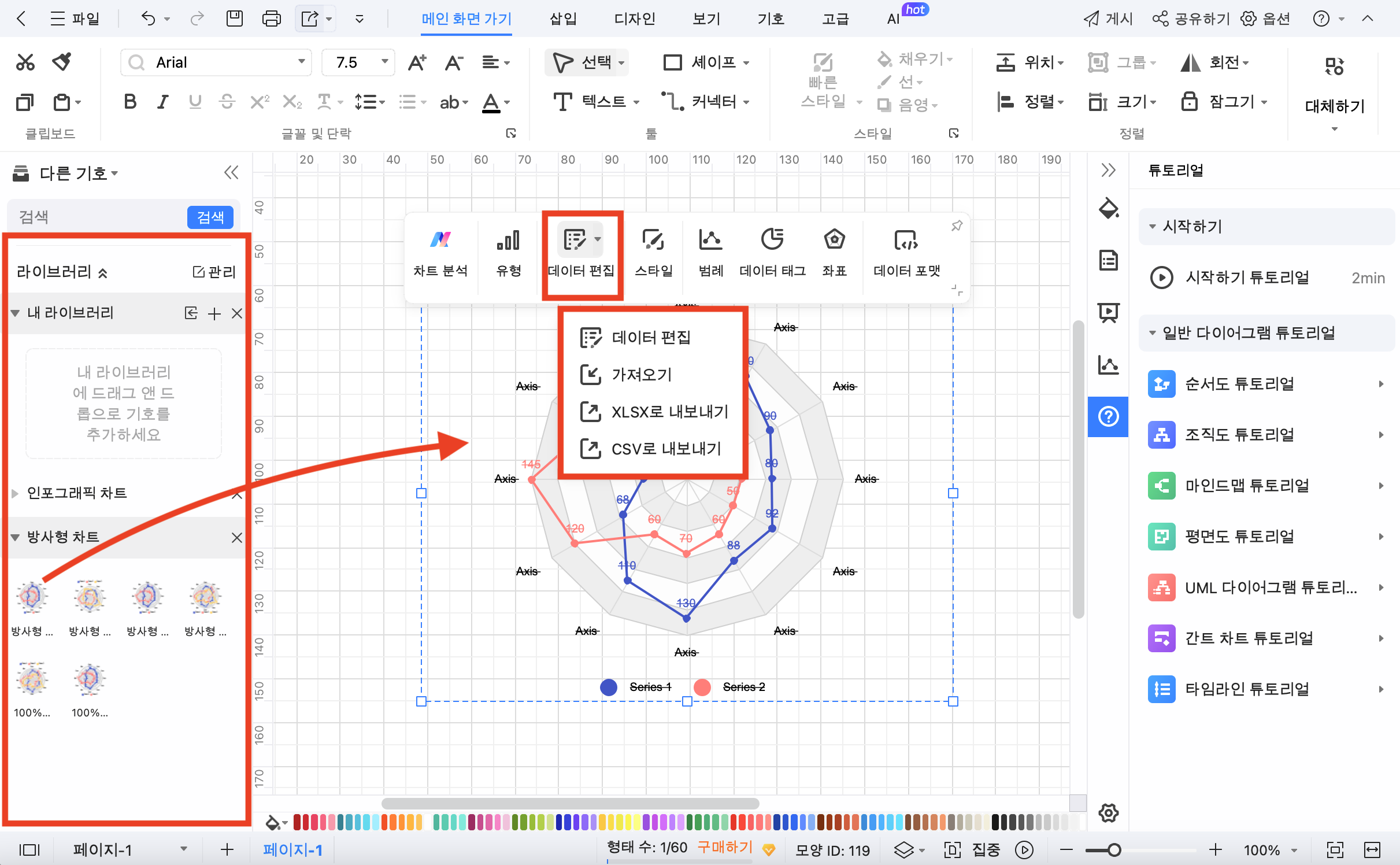The width and height of the screenshot is (1400, 865).
Task: Toggle bold formatting
Action: pyautogui.click(x=130, y=102)
